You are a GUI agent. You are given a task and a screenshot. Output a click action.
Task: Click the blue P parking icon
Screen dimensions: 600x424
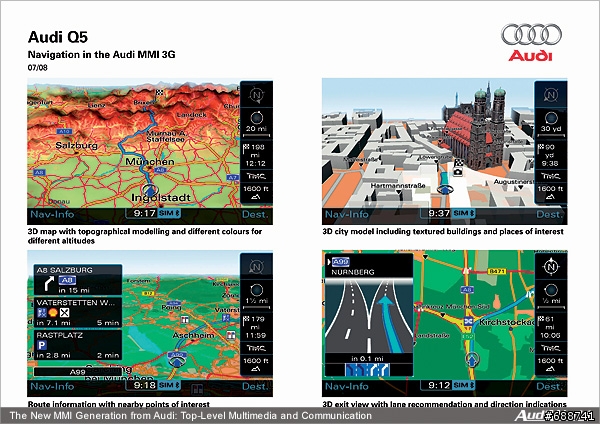[42, 346]
